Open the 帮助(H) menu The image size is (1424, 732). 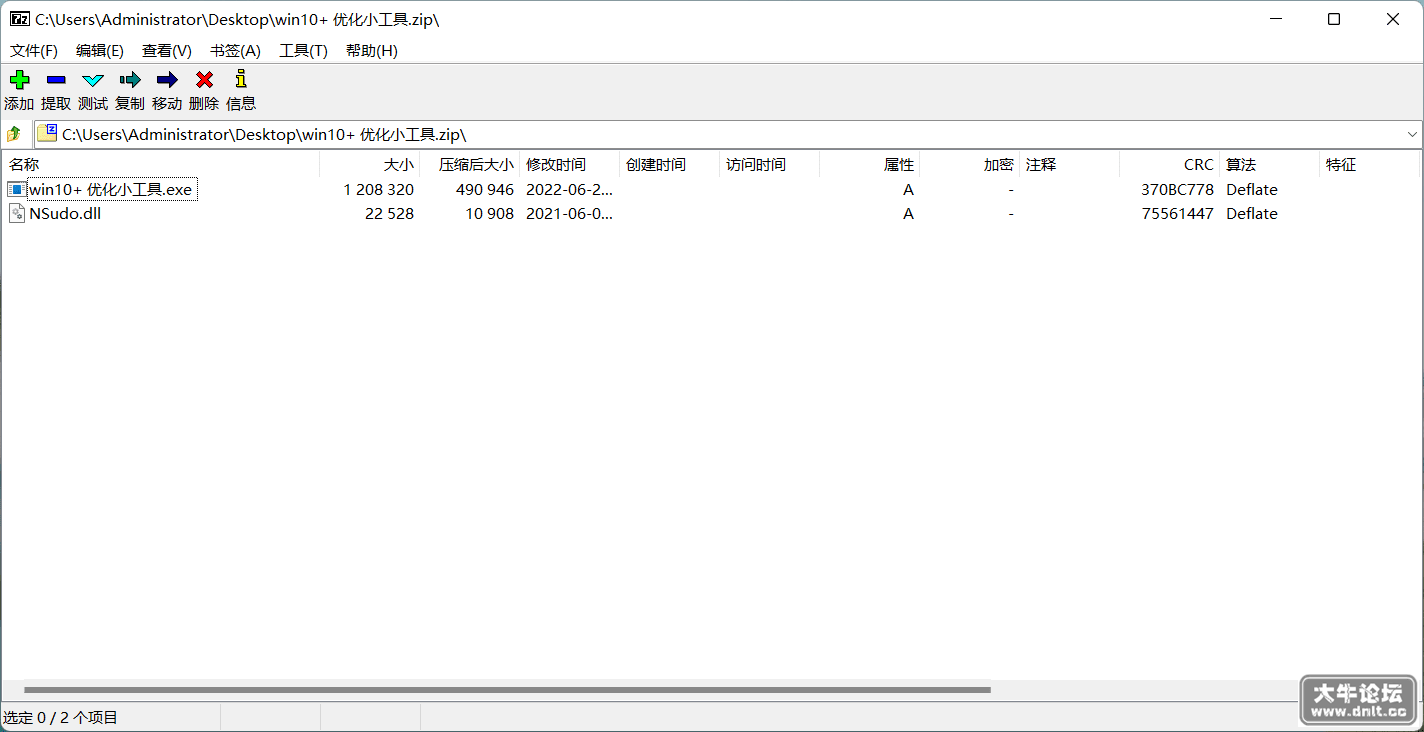(x=372, y=51)
